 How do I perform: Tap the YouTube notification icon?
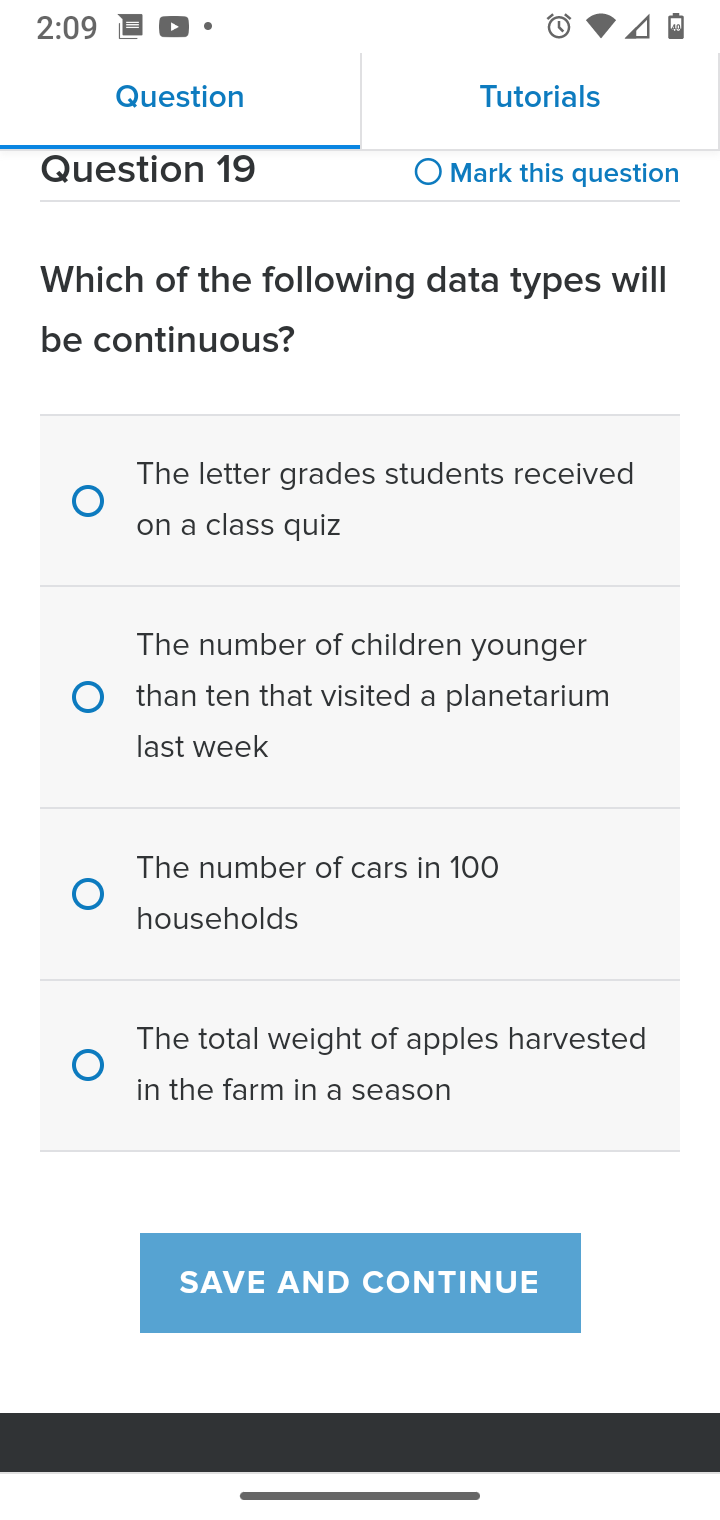(x=173, y=27)
